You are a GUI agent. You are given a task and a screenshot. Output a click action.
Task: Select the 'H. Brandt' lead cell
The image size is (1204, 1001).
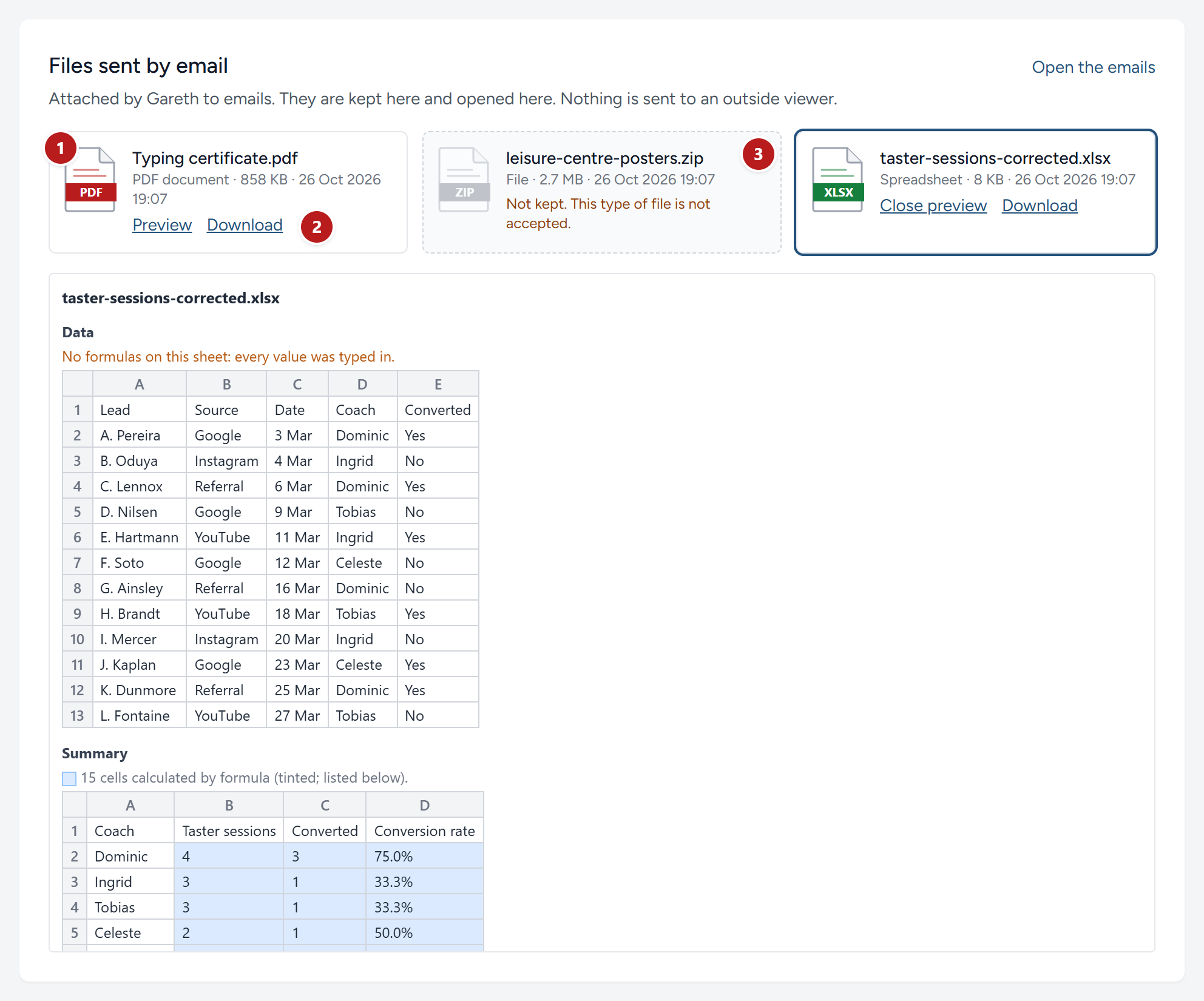click(140, 614)
